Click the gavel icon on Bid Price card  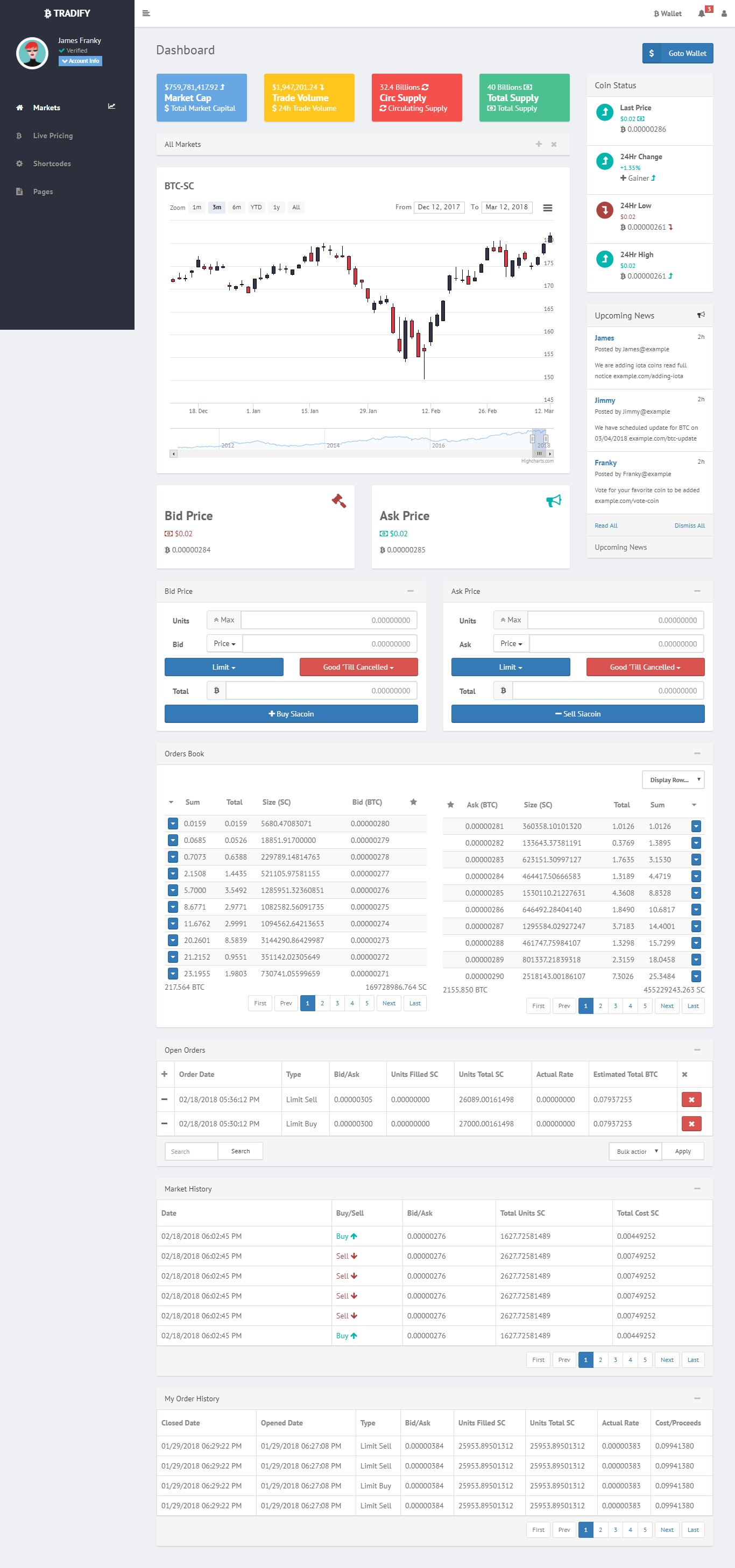pos(339,500)
